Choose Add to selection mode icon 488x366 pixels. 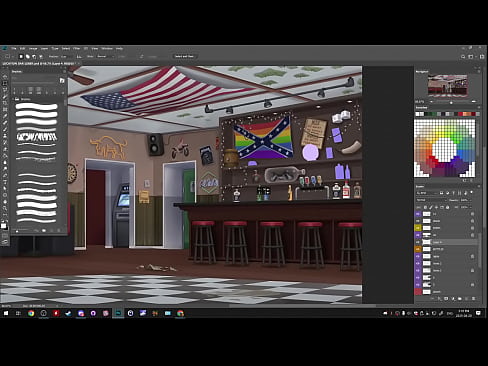click(28, 57)
